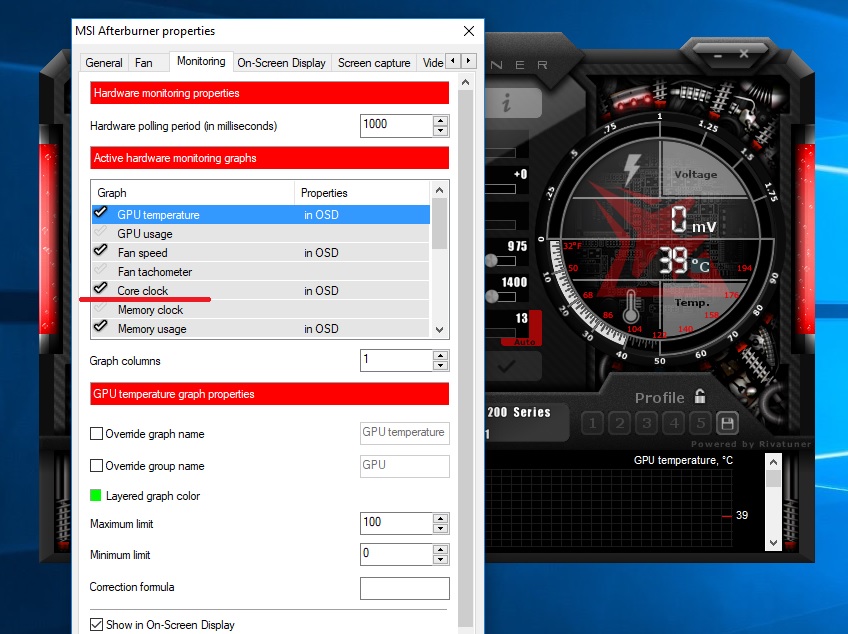The width and height of the screenshot is (848, 634).
Task: Click the hardware polling period field
Action: point(397,126)
